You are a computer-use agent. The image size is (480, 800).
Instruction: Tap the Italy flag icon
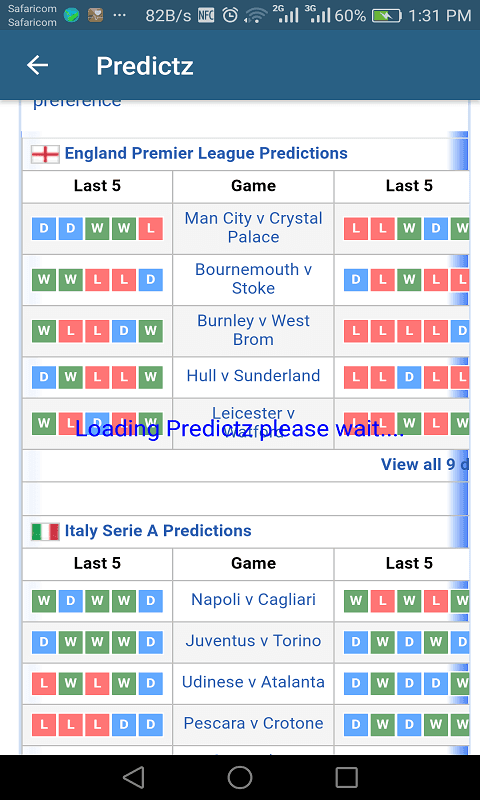pos(45,532)
